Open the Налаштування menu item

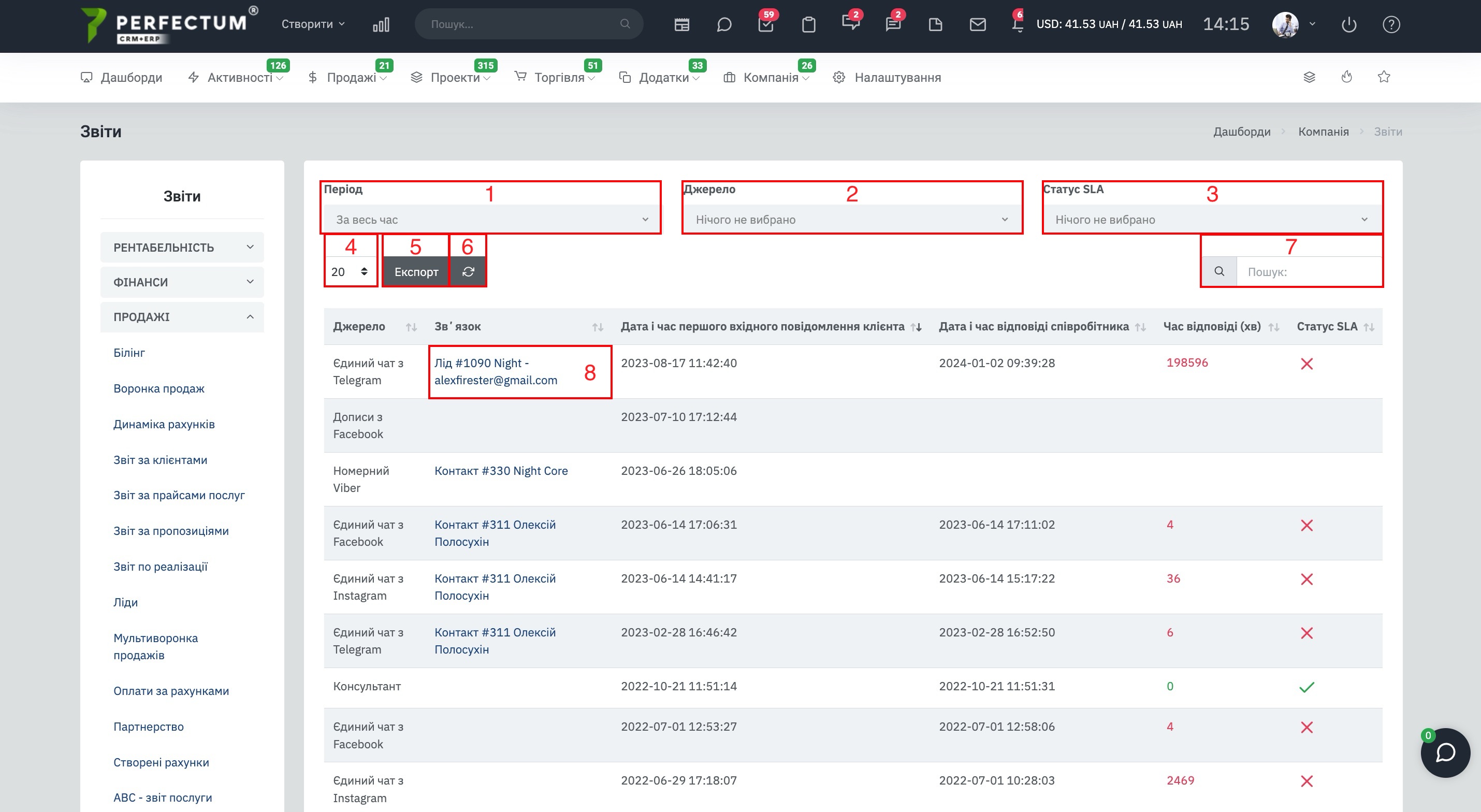[897, 78]
